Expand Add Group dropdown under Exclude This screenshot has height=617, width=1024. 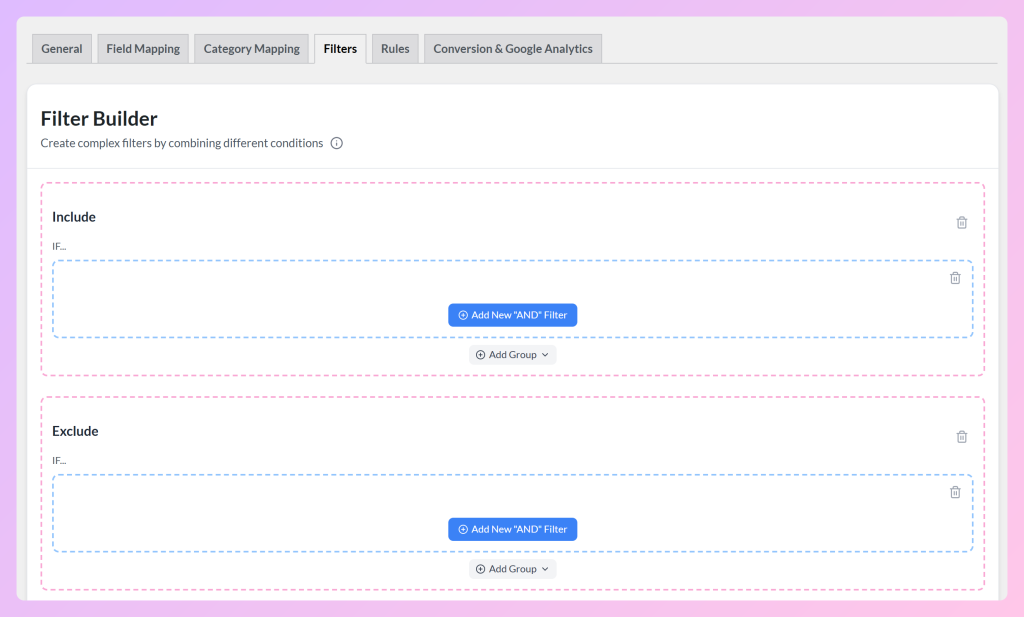[513, 569]
